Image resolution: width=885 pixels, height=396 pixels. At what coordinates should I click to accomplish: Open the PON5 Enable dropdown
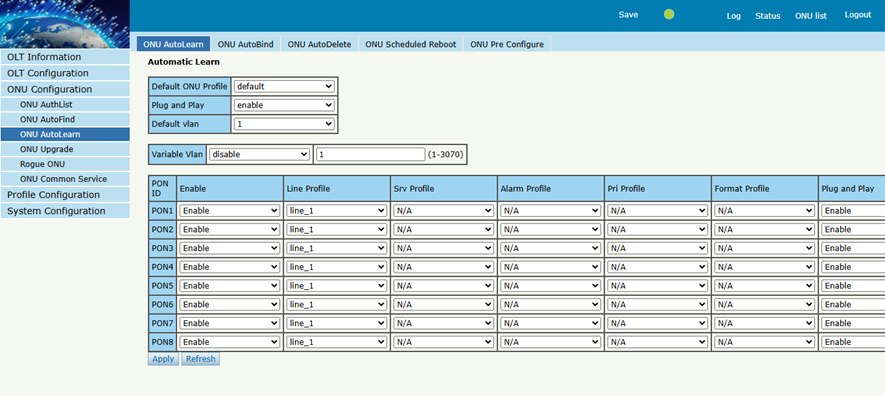pyautogui.click(x=230, y=285)
